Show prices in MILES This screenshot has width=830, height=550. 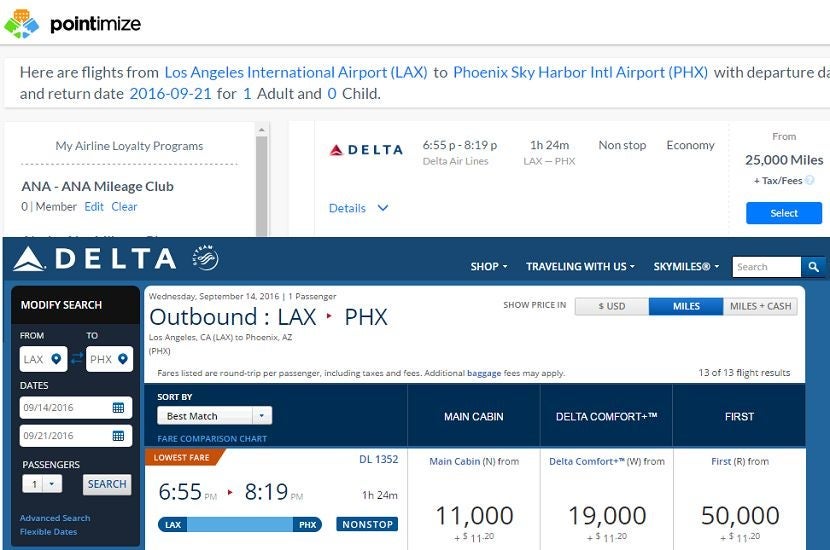[x=685, y=306]
